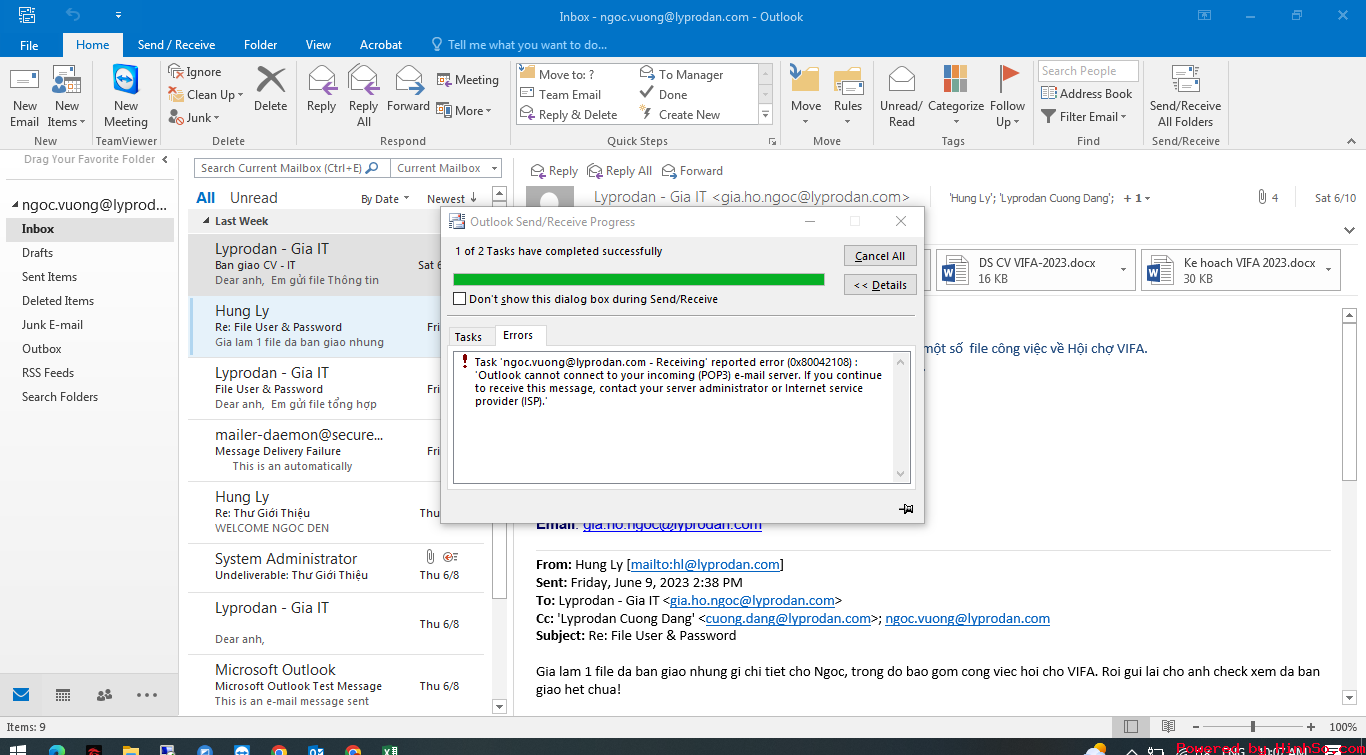1366x755 pixels.
Task: Apply the Done quick step
Action: (x=663, y=95)
